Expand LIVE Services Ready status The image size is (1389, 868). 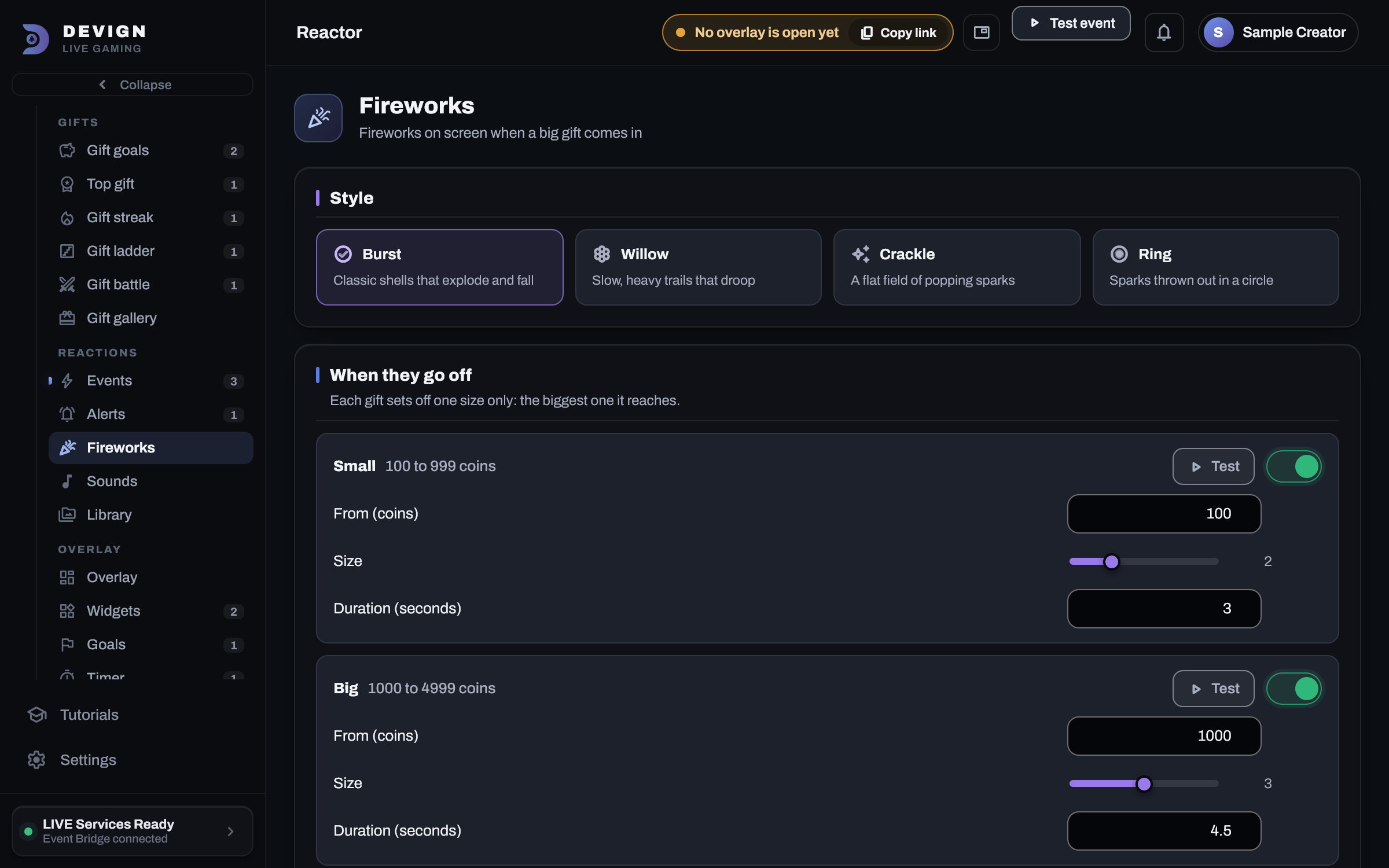tap(133, 831)
